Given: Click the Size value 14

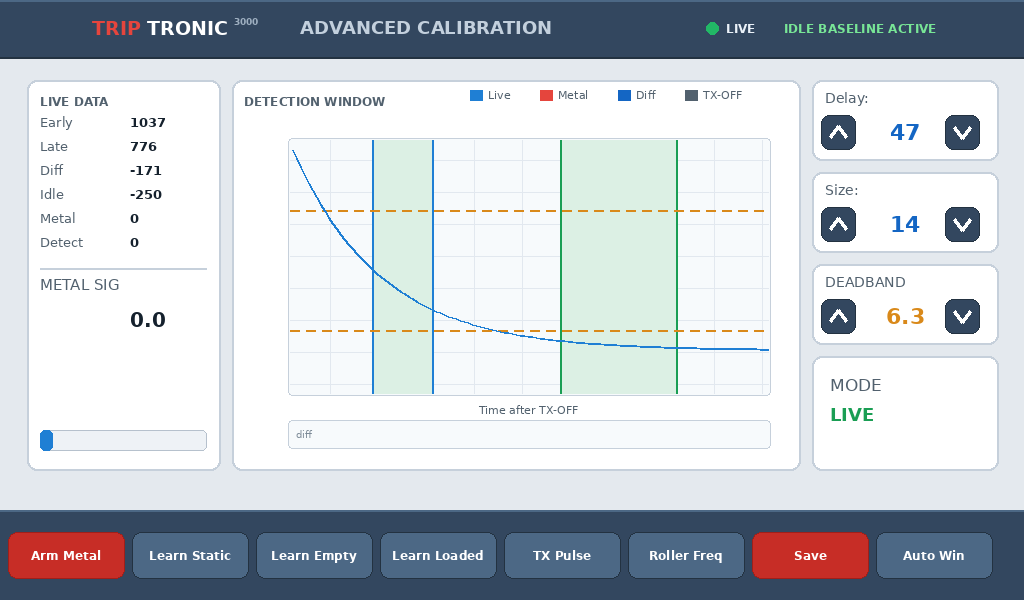Looking at the screenshot, I should tap(904, 225).
